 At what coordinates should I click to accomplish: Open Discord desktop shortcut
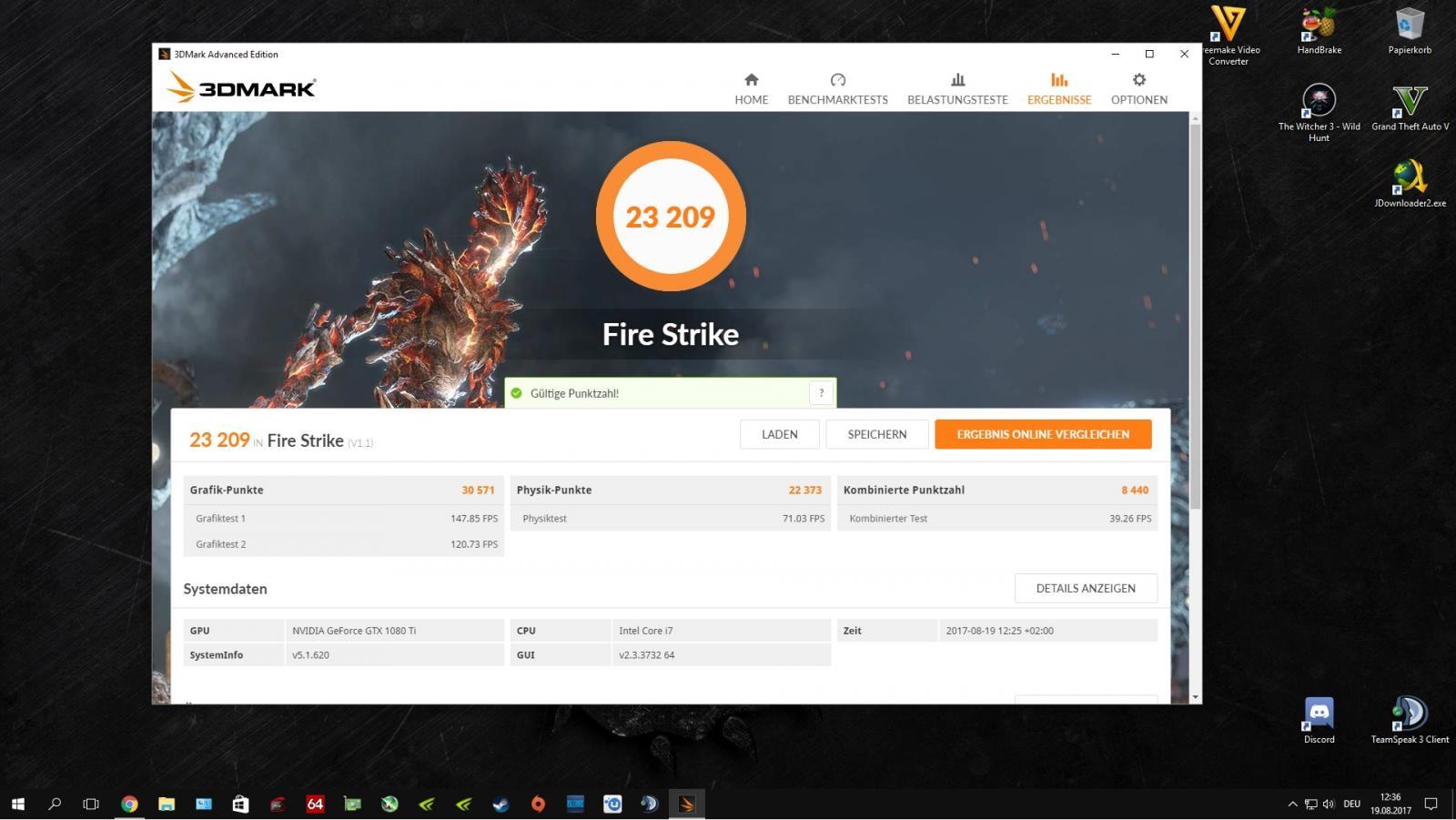(1319, 721)
